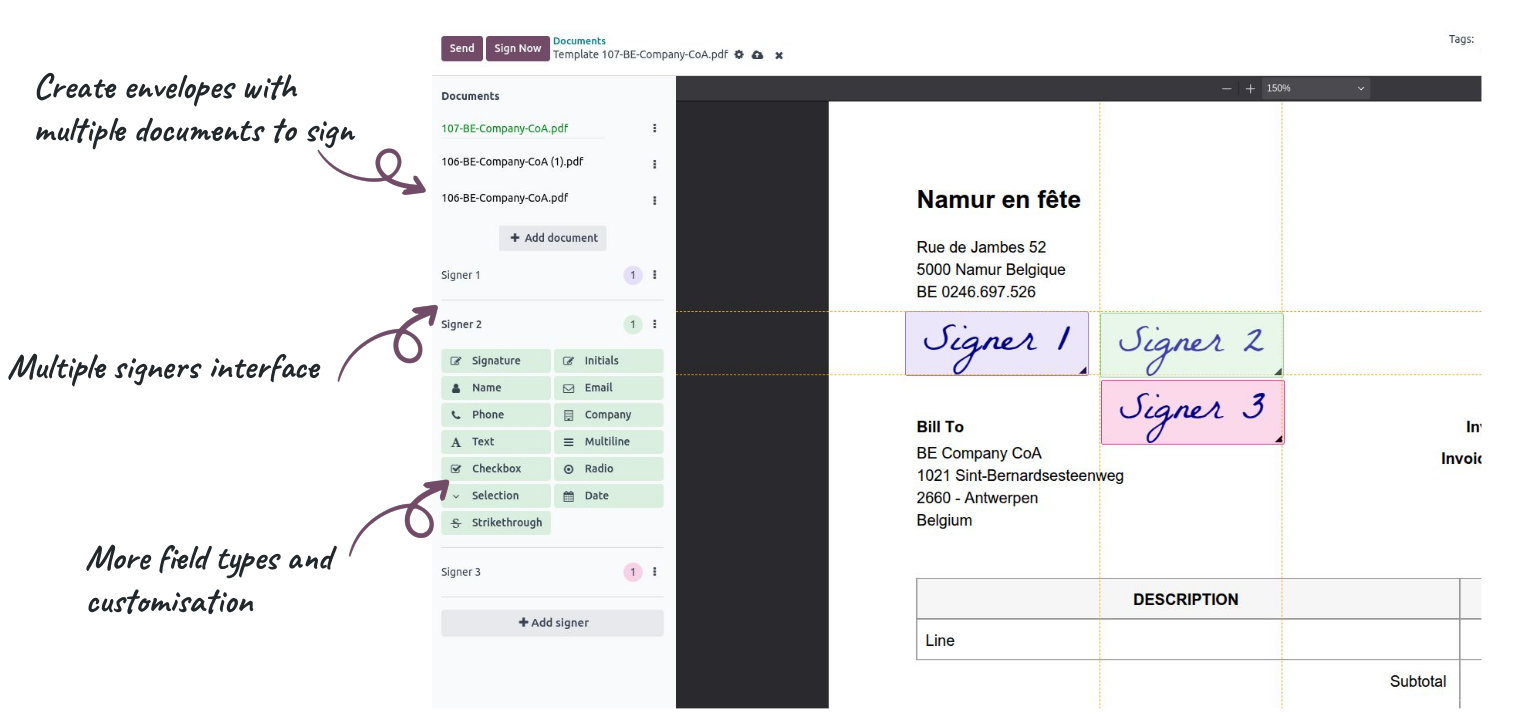Zoom out using the minus icon
Image resolution: width=1517 pixels, height=718 pixels.
point(1227,89)
